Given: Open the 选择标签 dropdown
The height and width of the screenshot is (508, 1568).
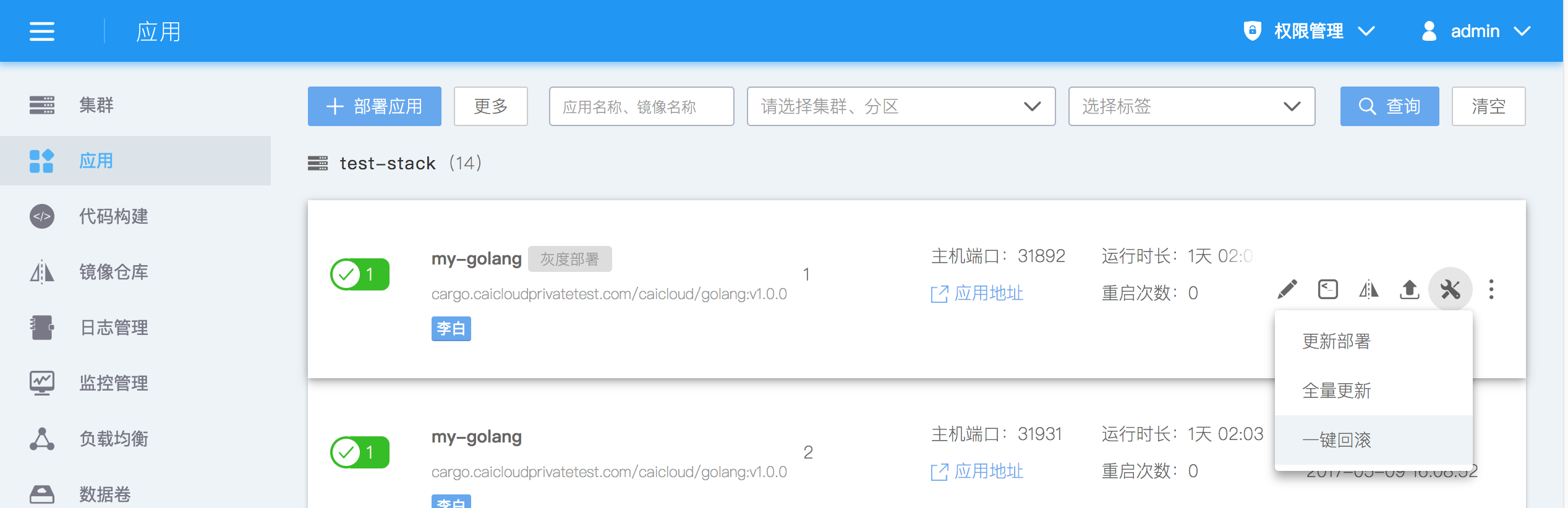Looking at the screenshot, I should pos(1191,106).
